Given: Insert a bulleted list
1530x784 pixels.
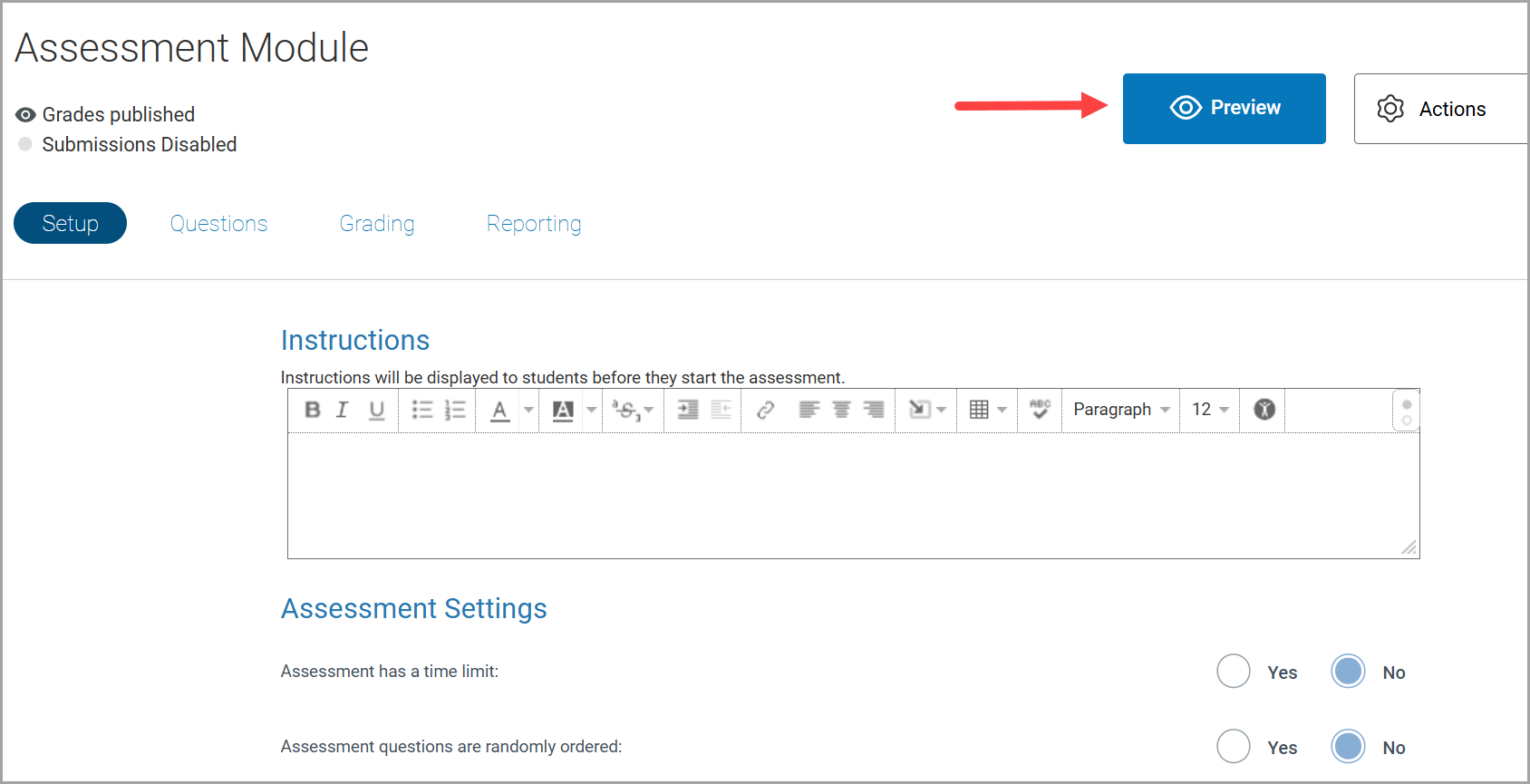Looking at the screenshot, I should pyautogui.click(x=422, y=410).
